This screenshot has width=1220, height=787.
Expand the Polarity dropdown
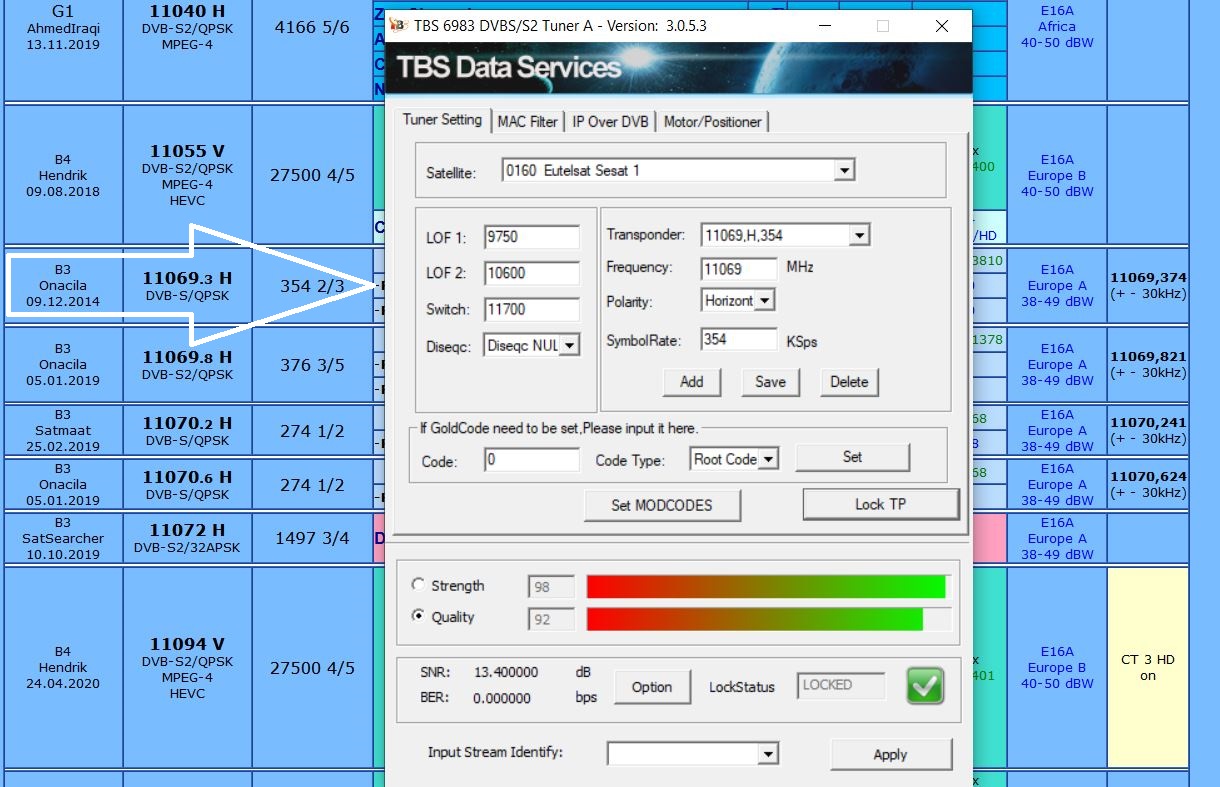(x=765, y=301)
